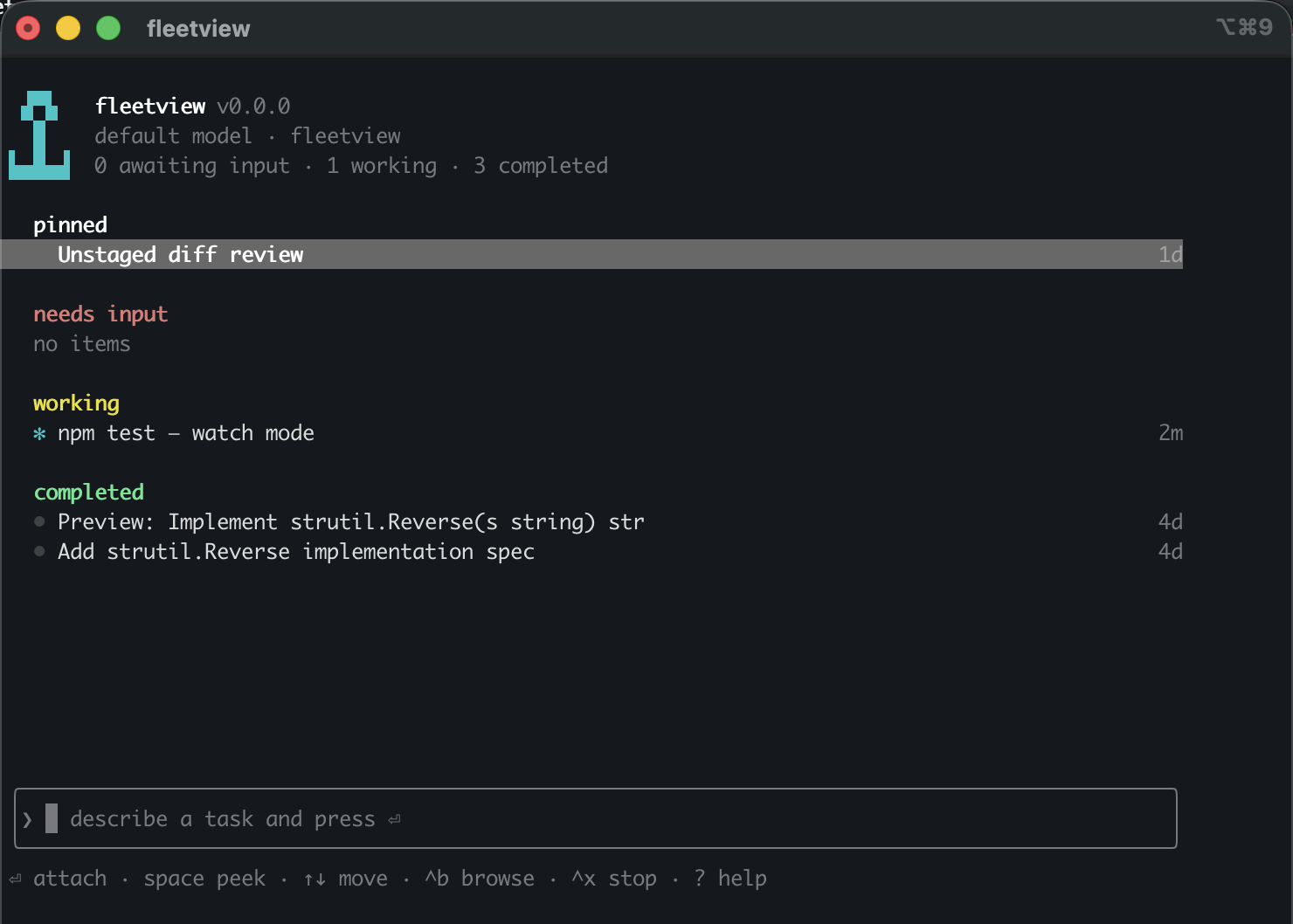
Task: Open Add strutil.Reverse implementation spec task
Action: 608,552
